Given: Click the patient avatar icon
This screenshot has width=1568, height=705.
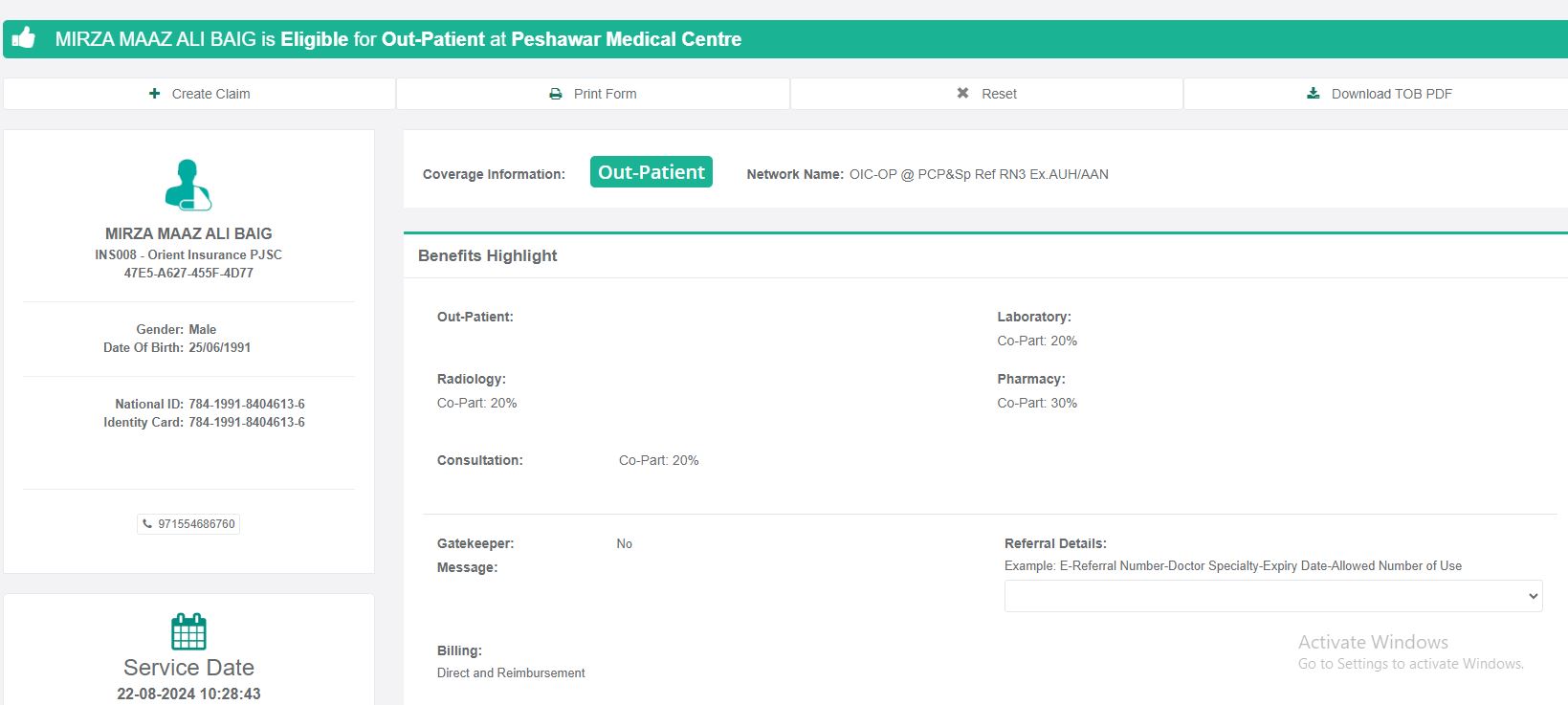Looking at the screenshot, I should [x=188, y=185].
